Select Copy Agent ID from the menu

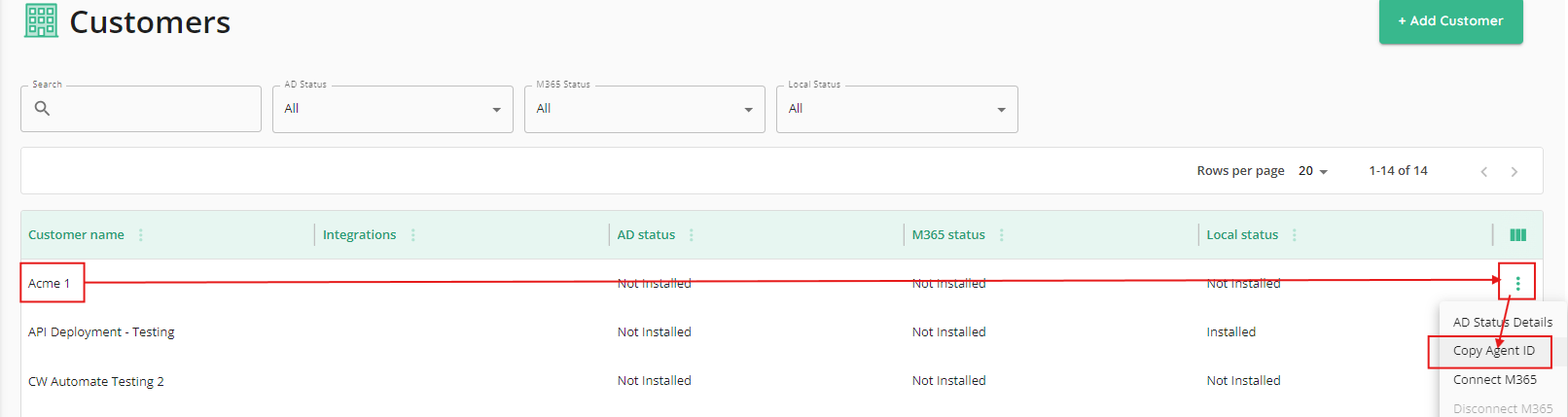pyautogui.click(x=1494, y=351)
